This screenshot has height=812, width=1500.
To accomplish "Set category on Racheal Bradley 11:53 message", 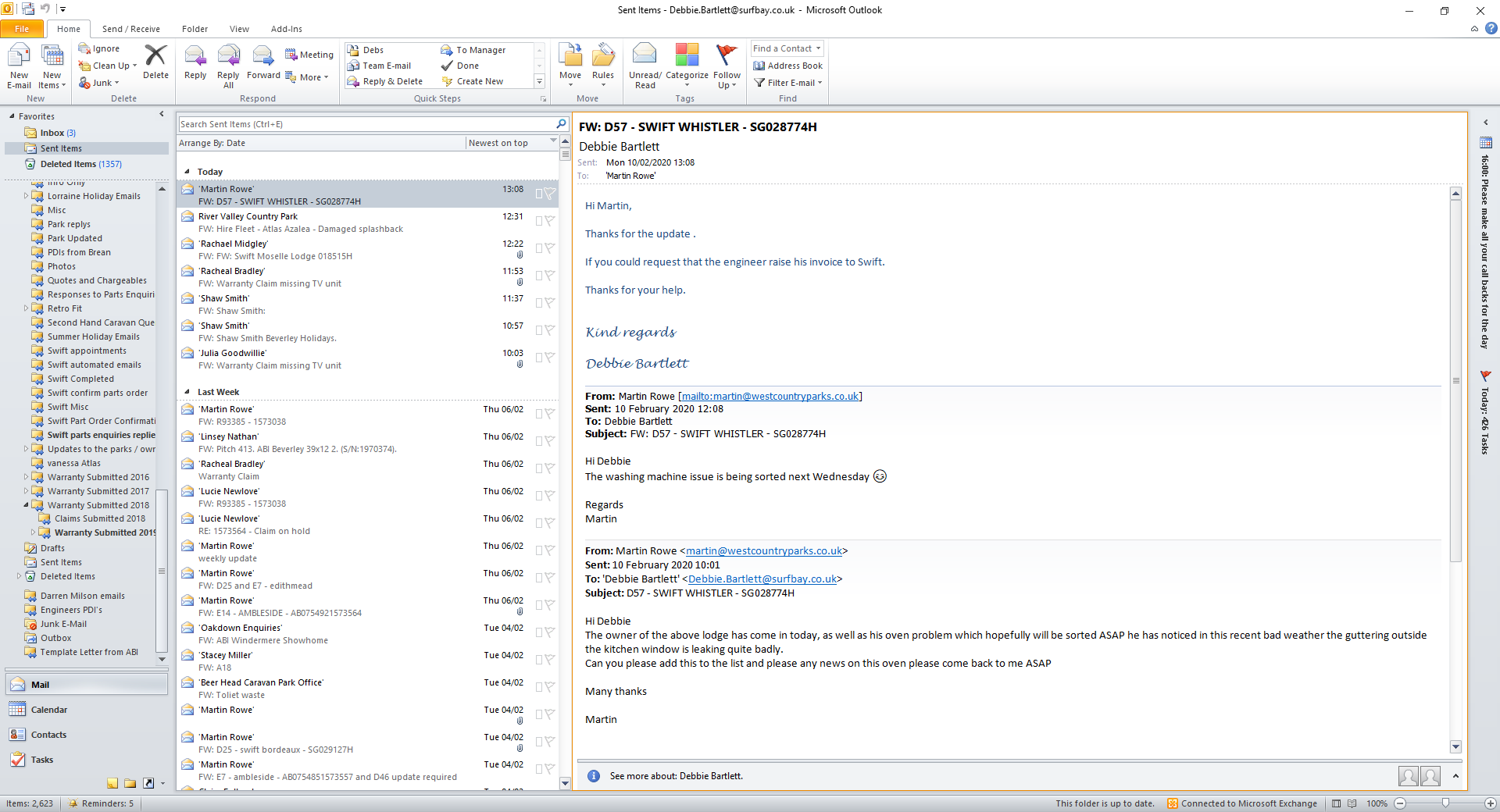I will coord(539,276).
